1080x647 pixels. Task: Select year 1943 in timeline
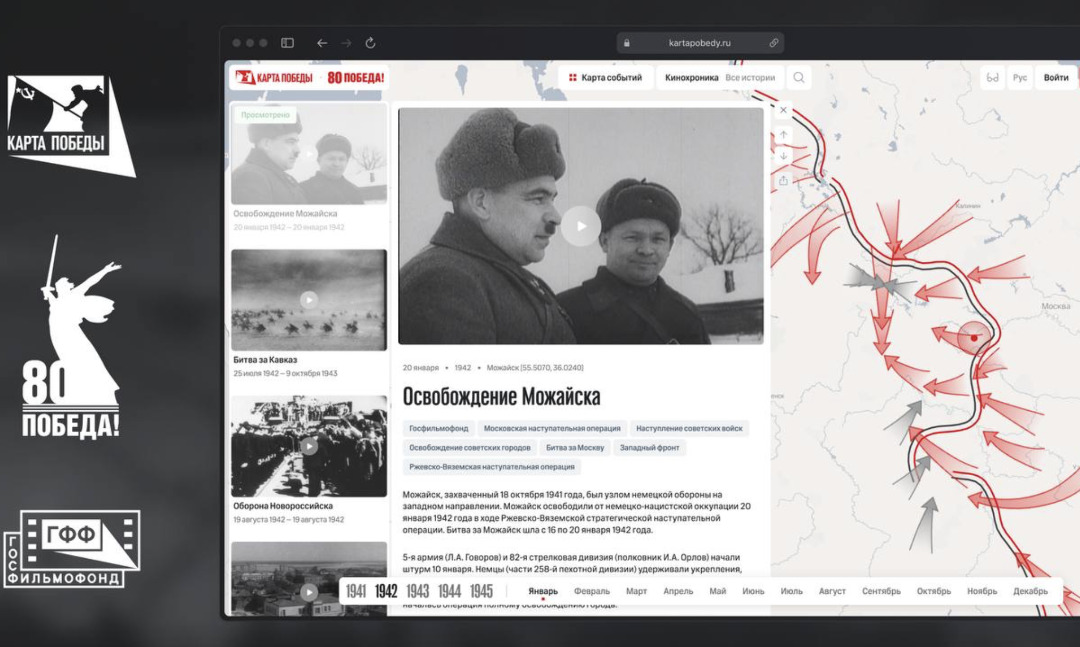pyautogui.click(x=417, y=591)
